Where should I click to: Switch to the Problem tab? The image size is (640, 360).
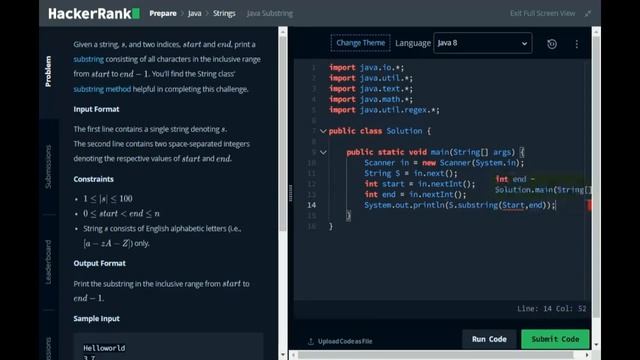[x=49, y=71]
